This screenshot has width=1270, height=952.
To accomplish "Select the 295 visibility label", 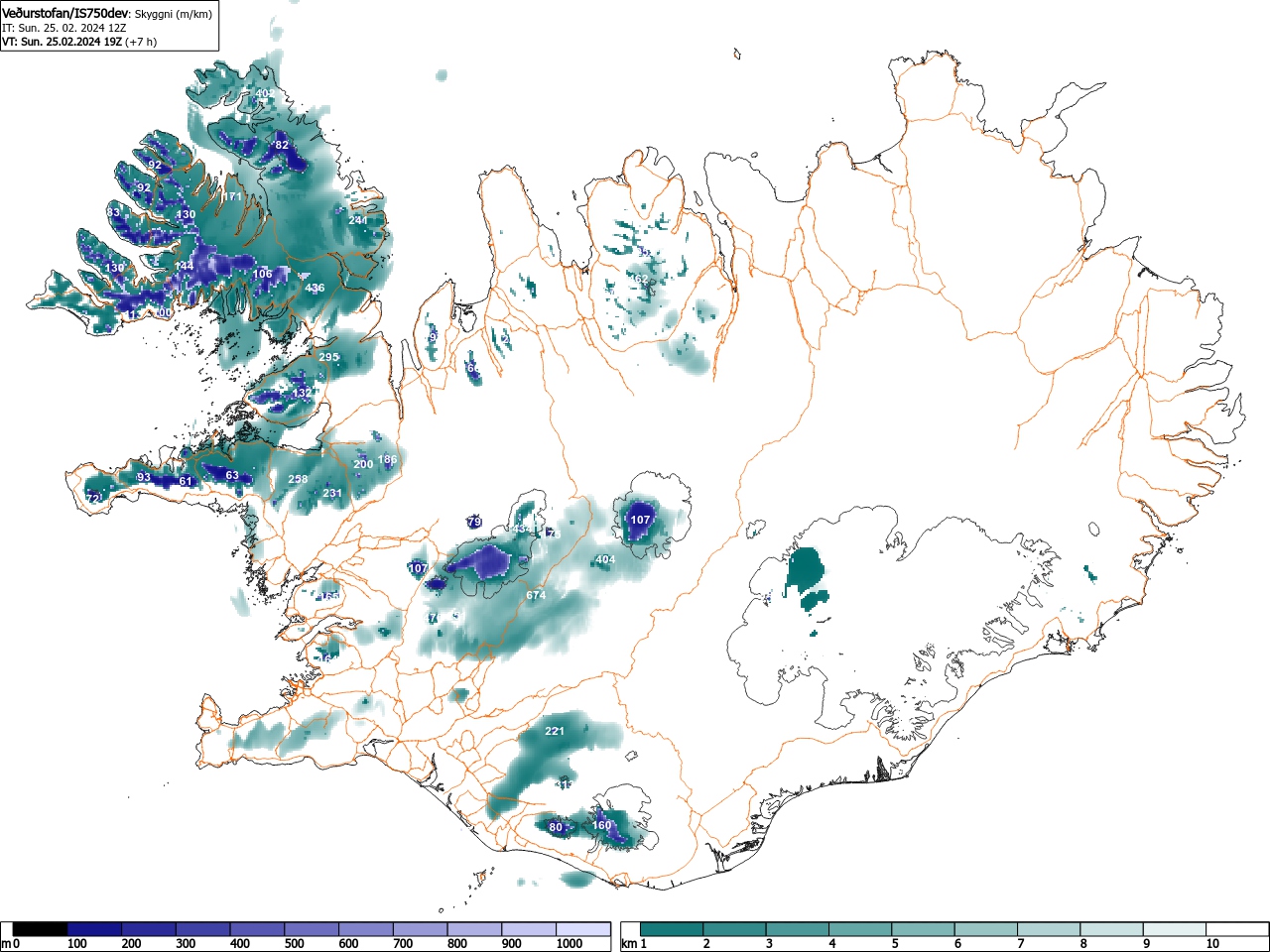I will click(x=328, y=356).
